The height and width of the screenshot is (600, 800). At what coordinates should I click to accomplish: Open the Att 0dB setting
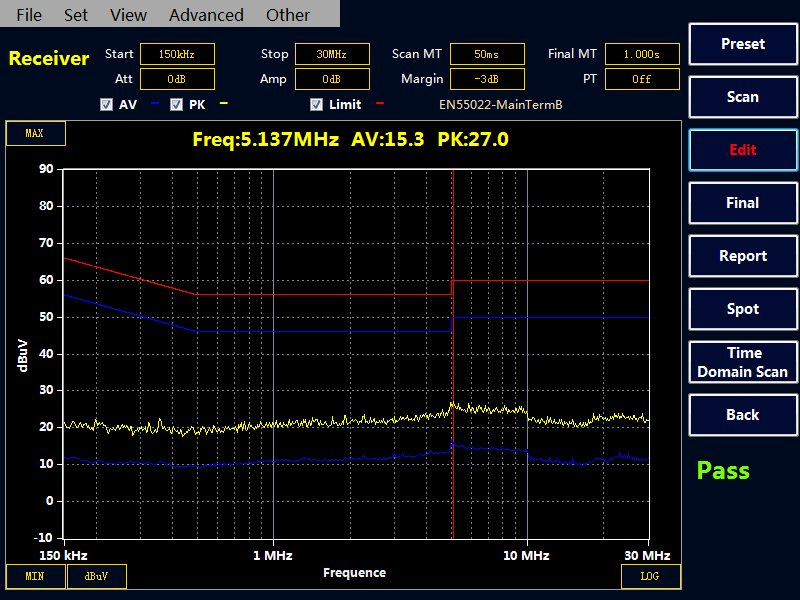tap(177, 79)
